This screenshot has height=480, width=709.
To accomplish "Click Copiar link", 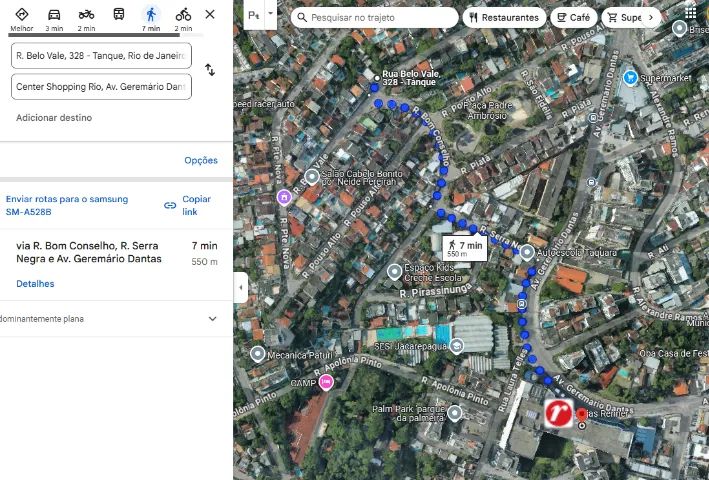I will [188, 205].
